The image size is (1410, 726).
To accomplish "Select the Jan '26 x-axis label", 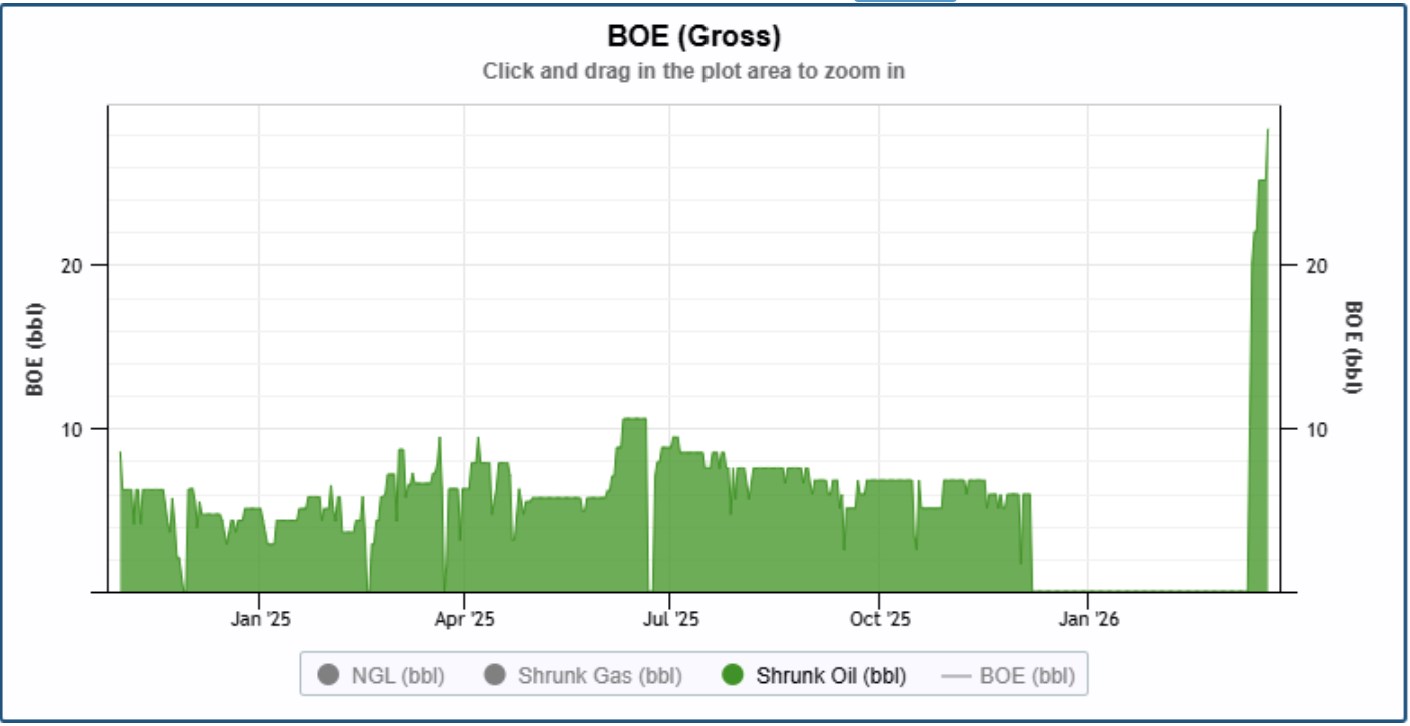I will (x=1089, y=619).
